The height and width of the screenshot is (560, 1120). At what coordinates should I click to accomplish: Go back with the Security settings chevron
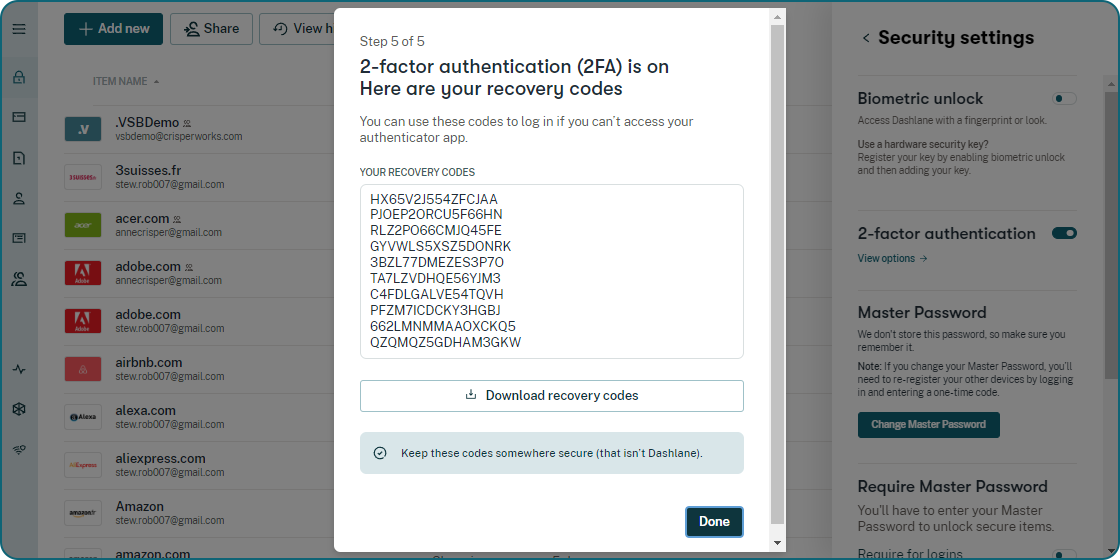click(x=866, y=38)
